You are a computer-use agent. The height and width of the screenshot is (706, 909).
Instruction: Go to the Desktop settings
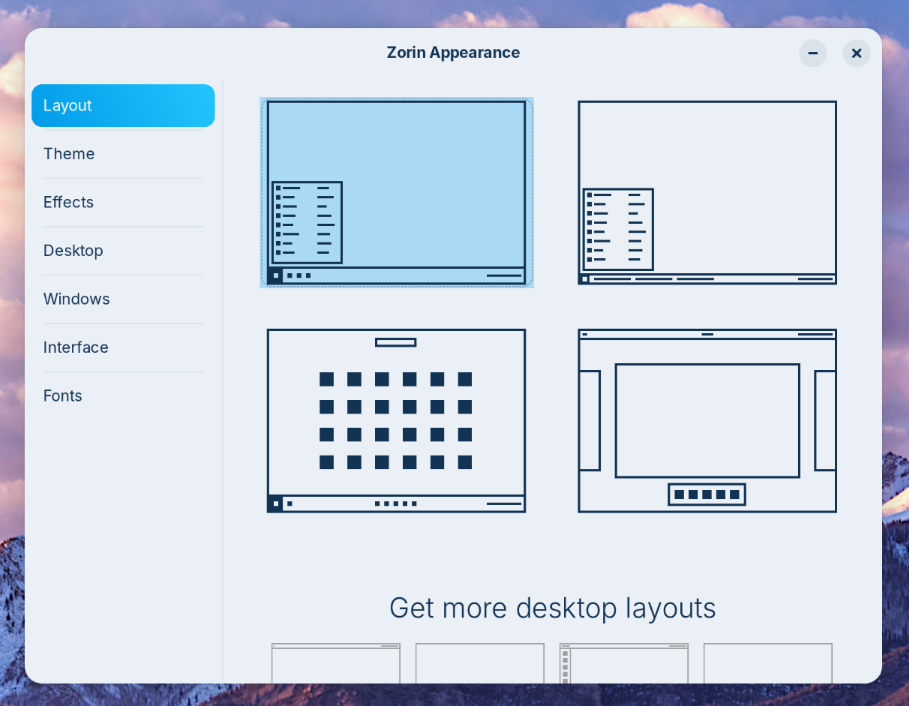coord(123,250)
